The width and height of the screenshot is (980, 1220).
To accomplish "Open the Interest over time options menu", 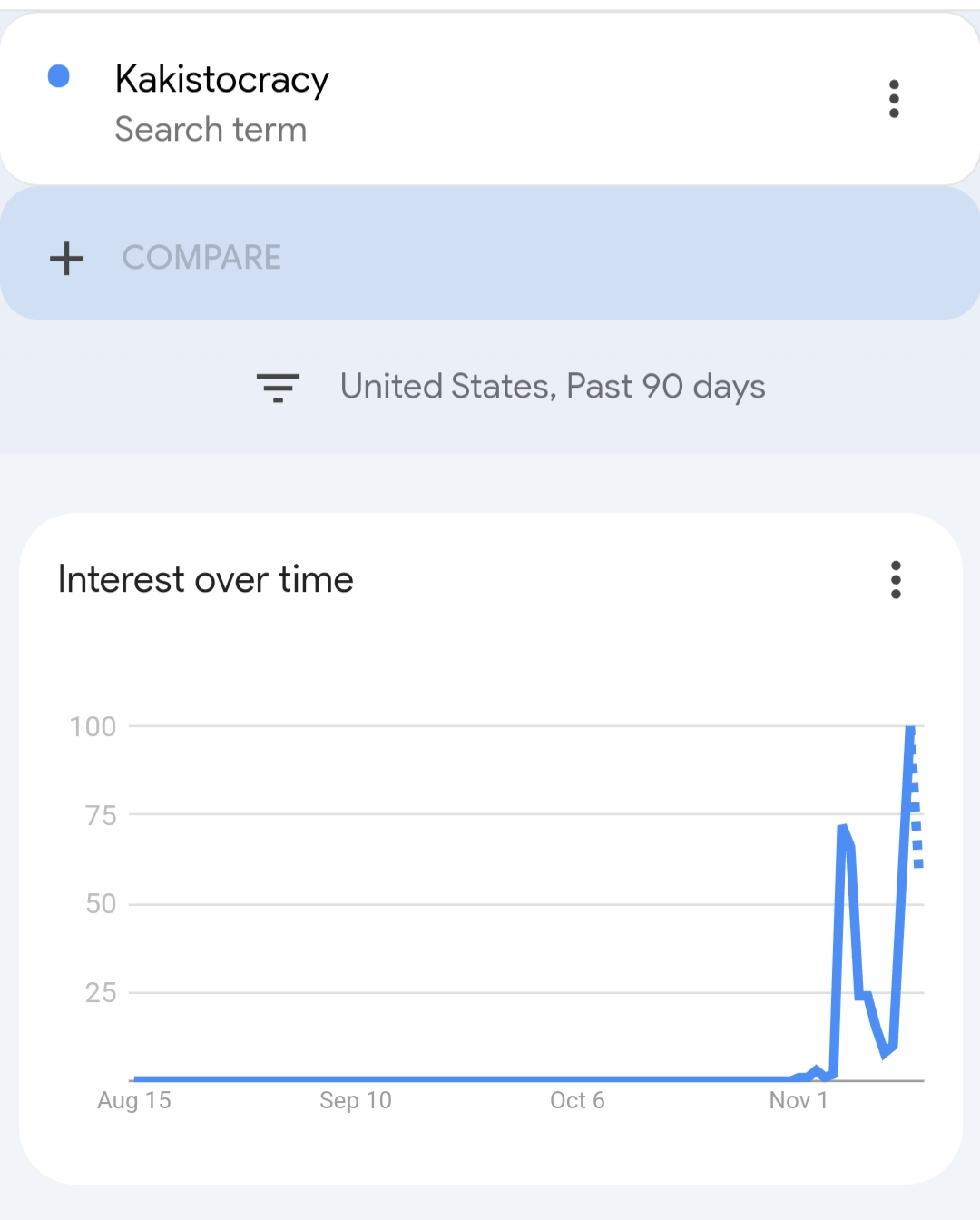I will (x=896, y=580).
